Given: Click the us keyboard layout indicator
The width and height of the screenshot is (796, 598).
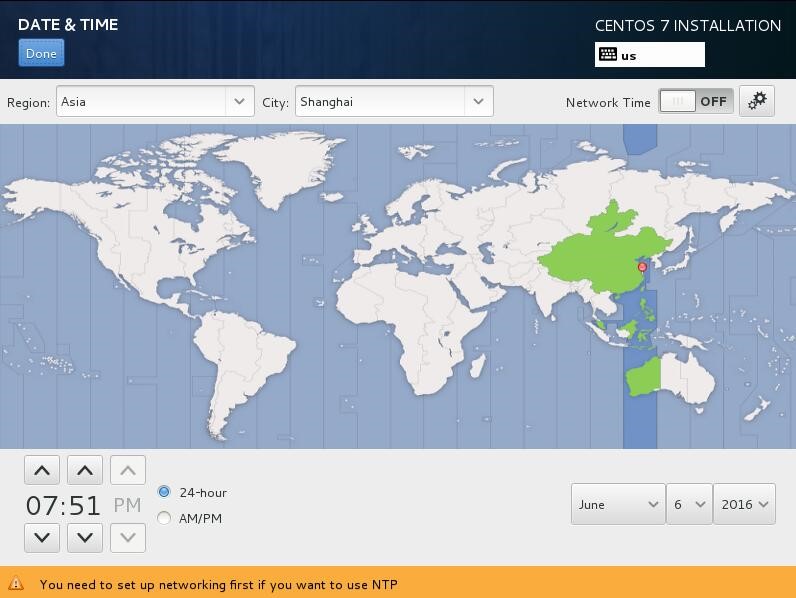Looking at the screenshot, I should [650, 55].
